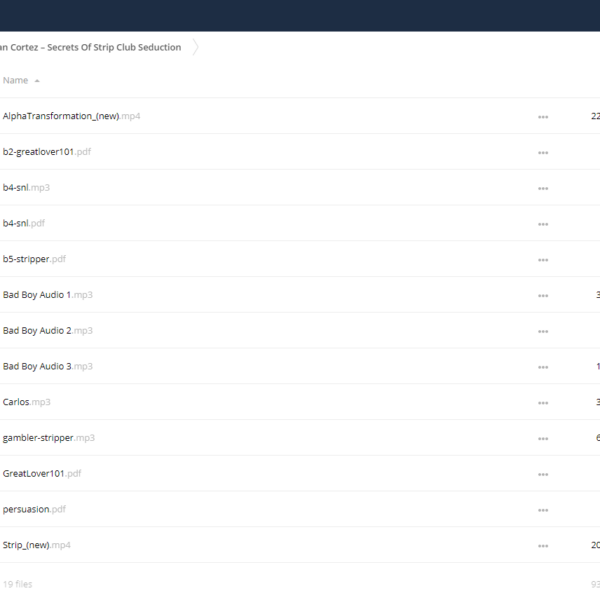Open file GreatLover101.pdf
This screenshot has width=600, height=600.
pyautogui.click(x=42, y=473)
